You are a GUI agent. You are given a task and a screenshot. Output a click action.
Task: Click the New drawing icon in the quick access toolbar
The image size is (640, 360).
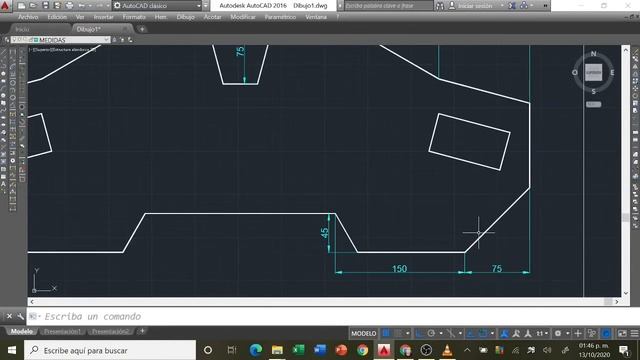(x=22, y=6)
